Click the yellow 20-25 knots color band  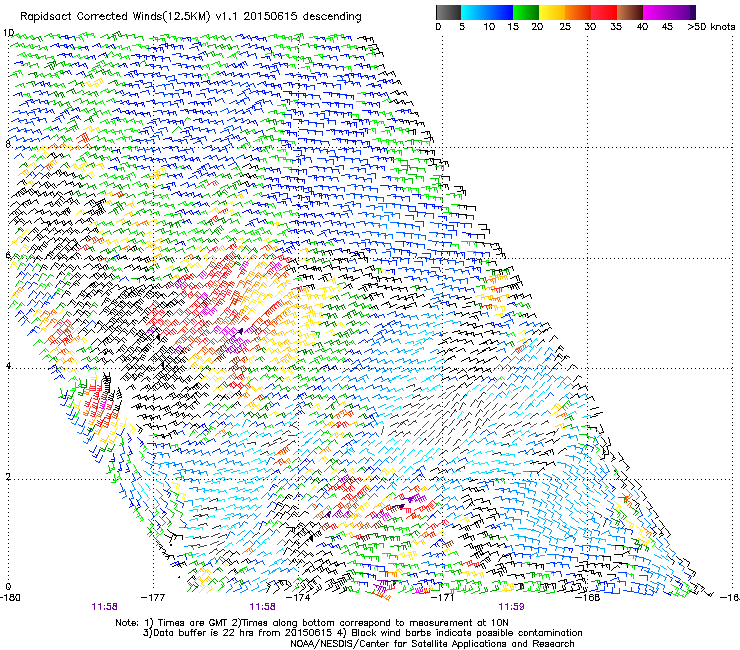[x=552, y=12]
